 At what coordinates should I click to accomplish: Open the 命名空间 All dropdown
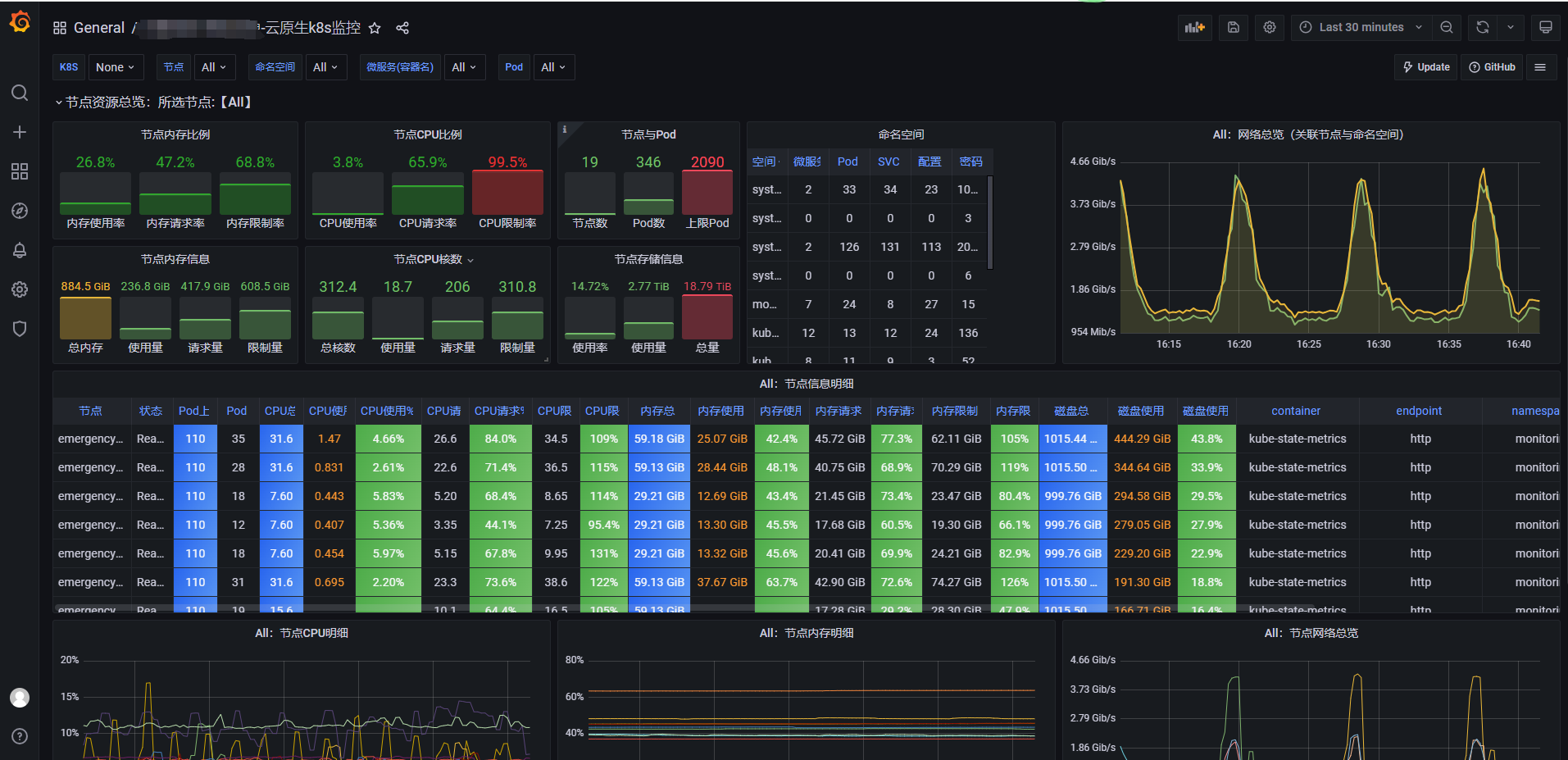pyautogui.click(x=326, y=67)
